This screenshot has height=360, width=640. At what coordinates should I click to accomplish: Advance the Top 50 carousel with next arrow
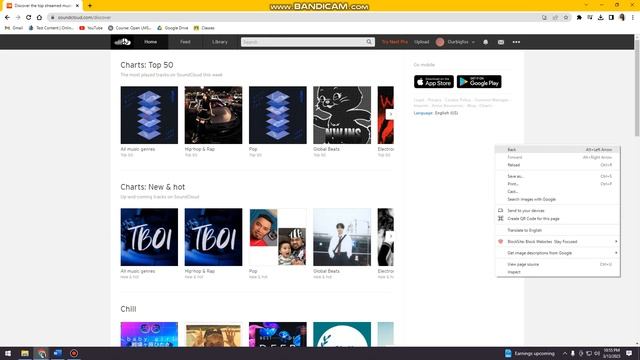tap(390, 114)
